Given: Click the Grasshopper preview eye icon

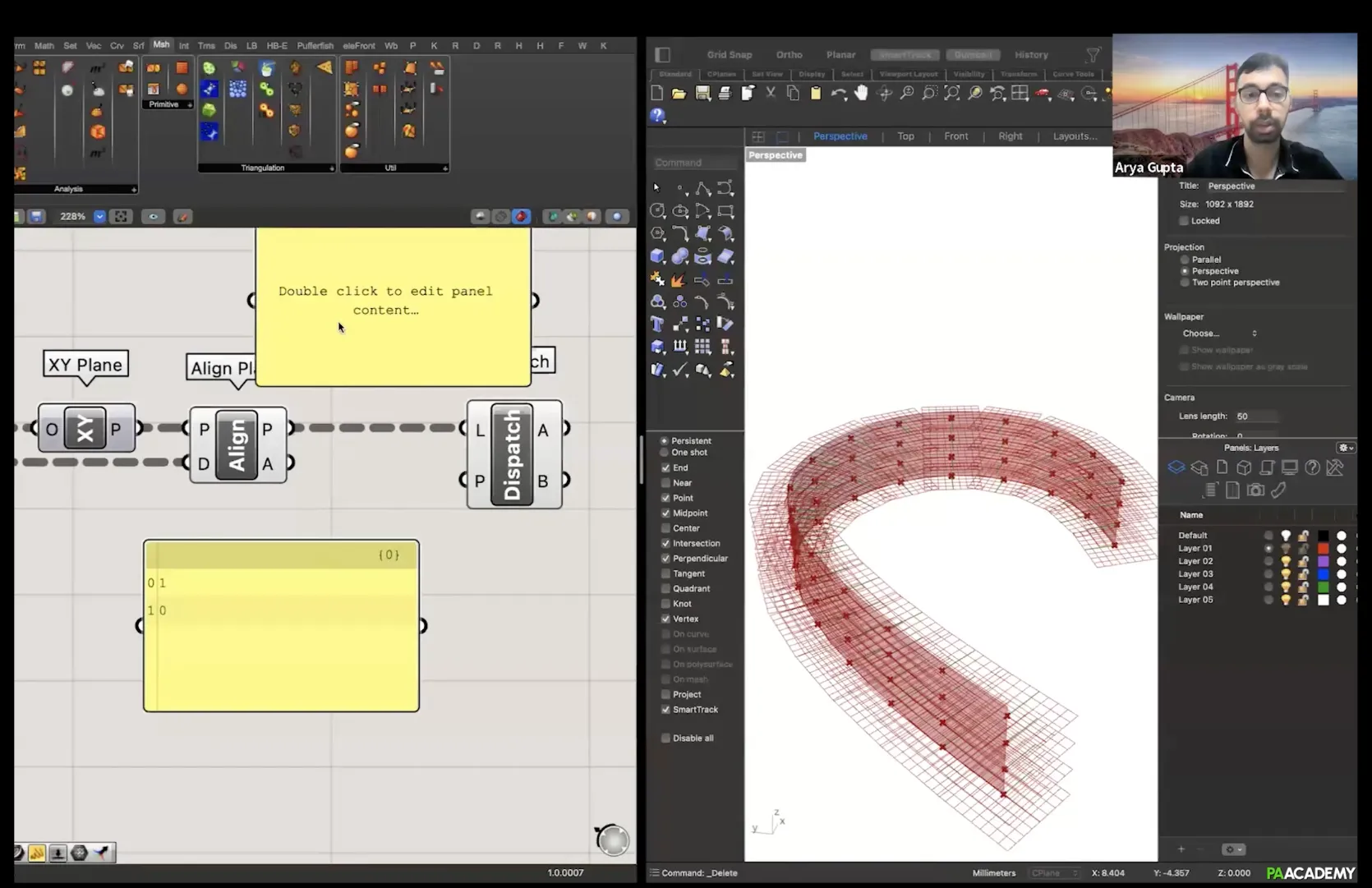Looking at the screenshot, I should click(153, 217).
